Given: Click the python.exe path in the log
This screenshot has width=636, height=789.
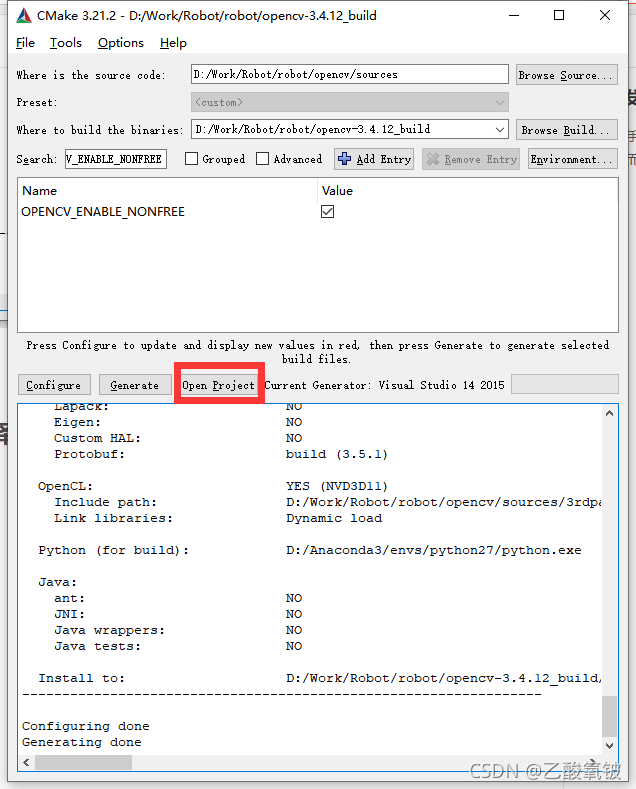Looking at the screenshot, I should coord(434,550).
